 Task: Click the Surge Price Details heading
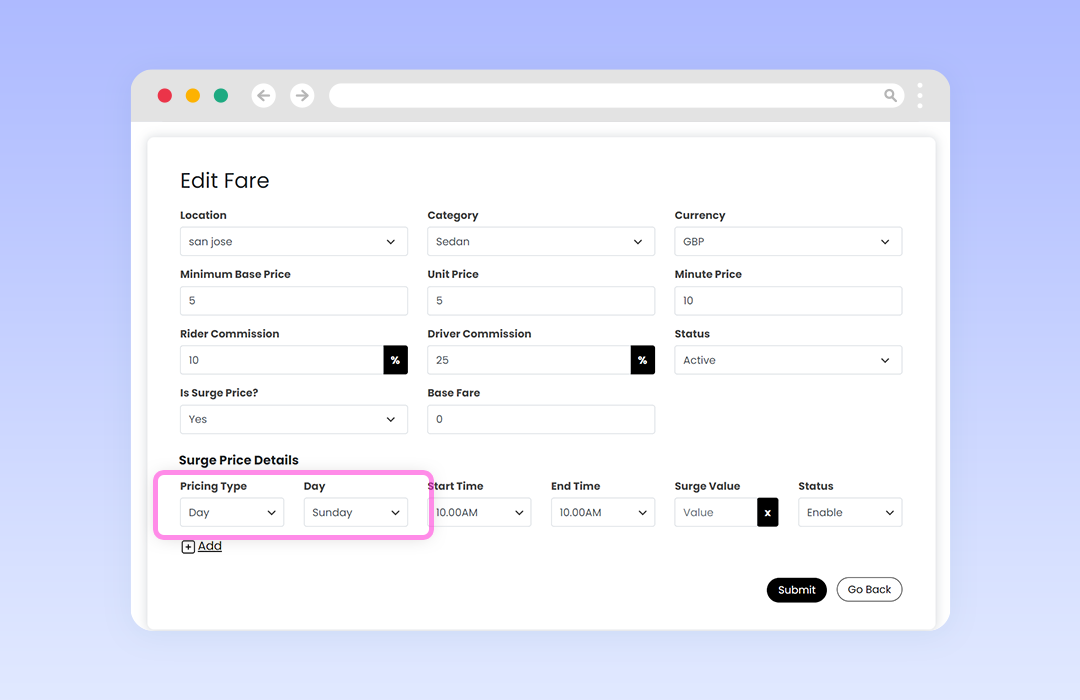tap(239, 460)
